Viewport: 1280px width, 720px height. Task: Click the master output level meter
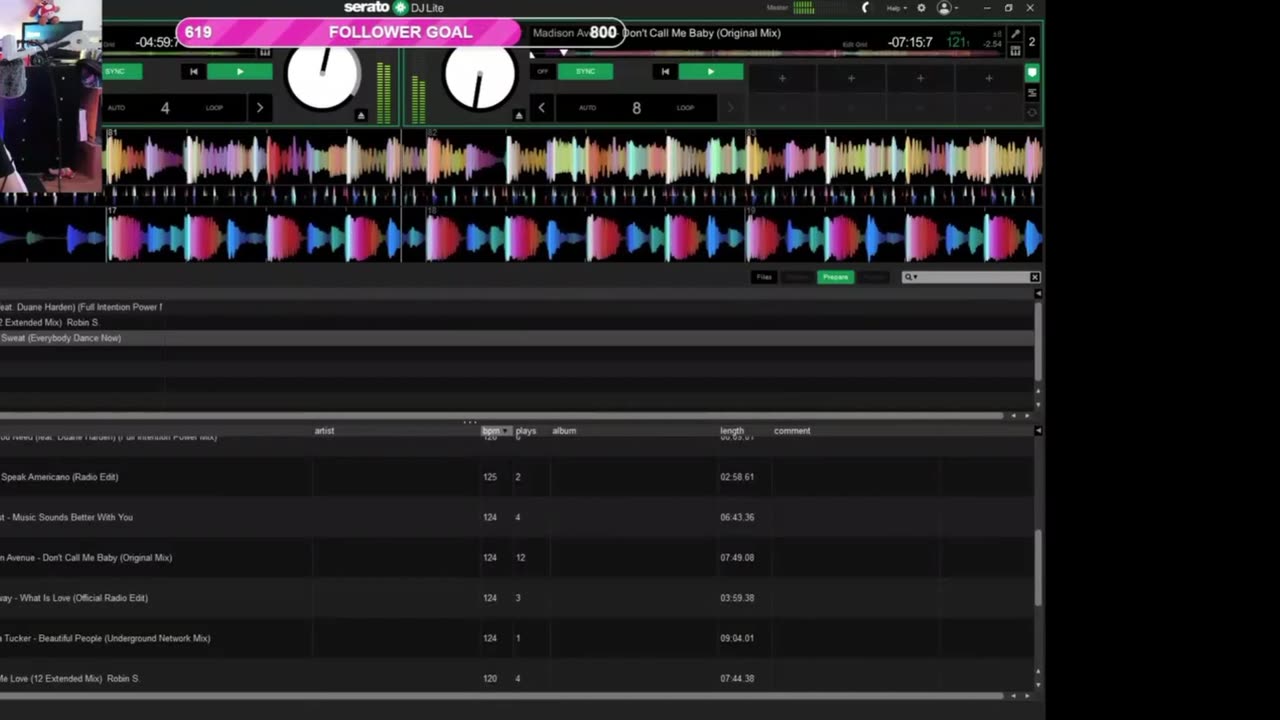pos(804,8)
